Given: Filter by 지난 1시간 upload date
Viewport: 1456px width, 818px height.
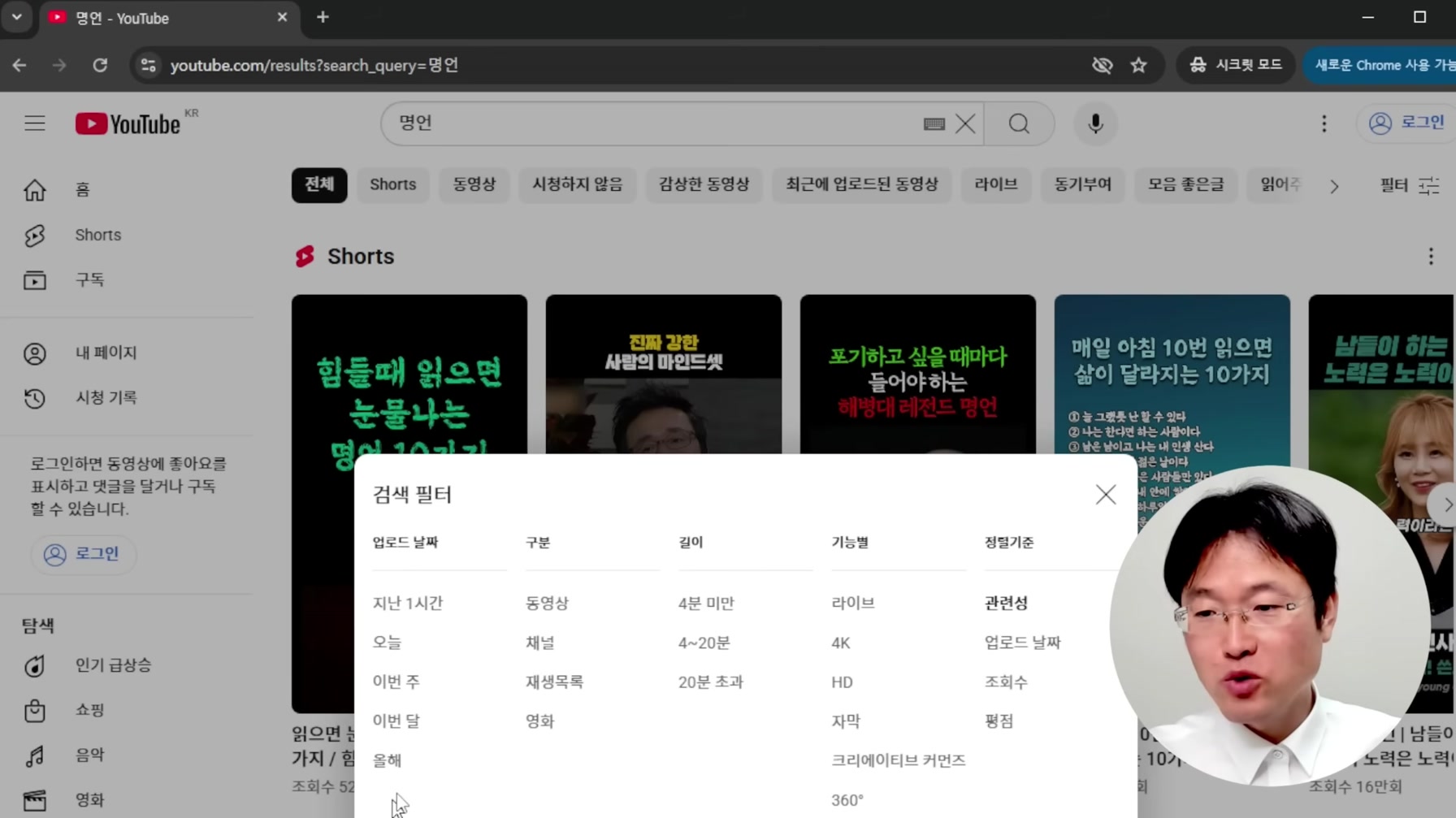Looking at the screenshot, I should click(x=408, y=603).
